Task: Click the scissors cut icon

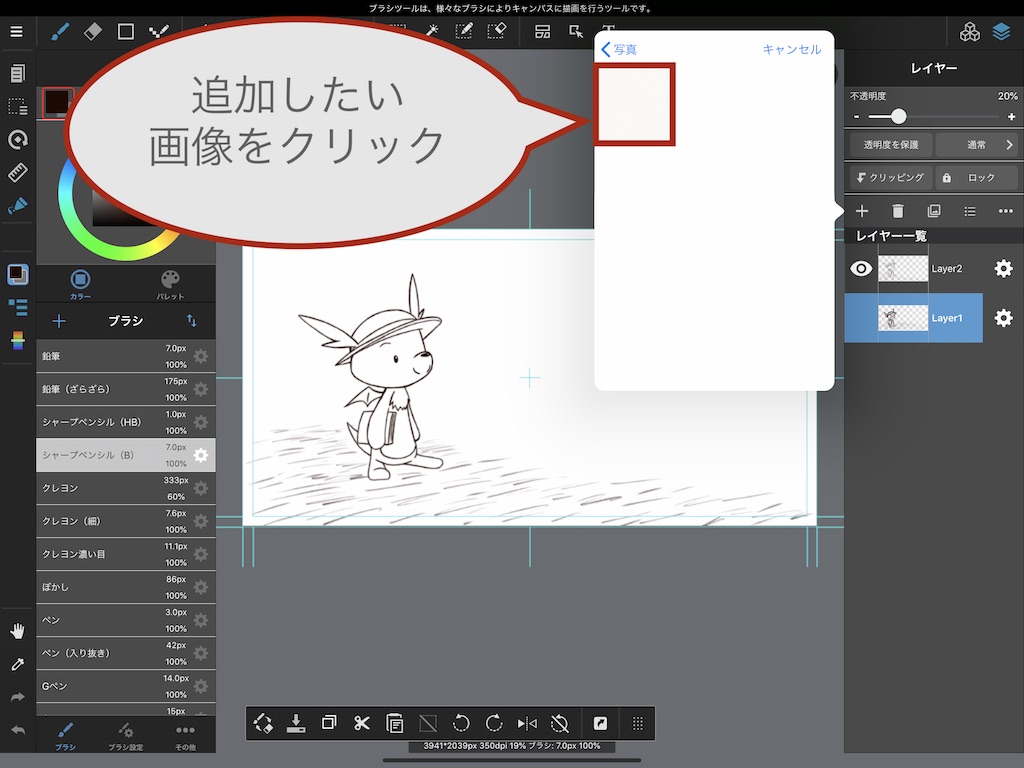Action: (362, 723)
